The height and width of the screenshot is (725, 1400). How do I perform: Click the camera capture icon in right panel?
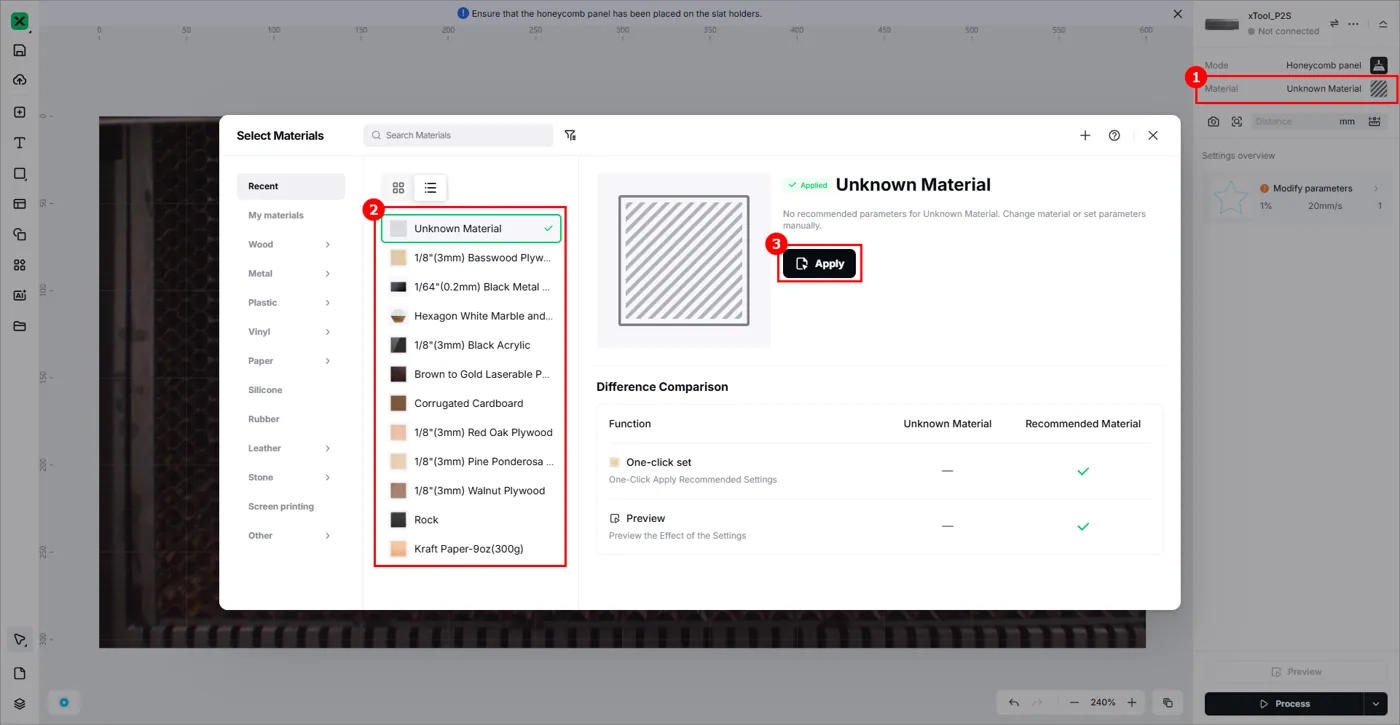point(1213,121)
